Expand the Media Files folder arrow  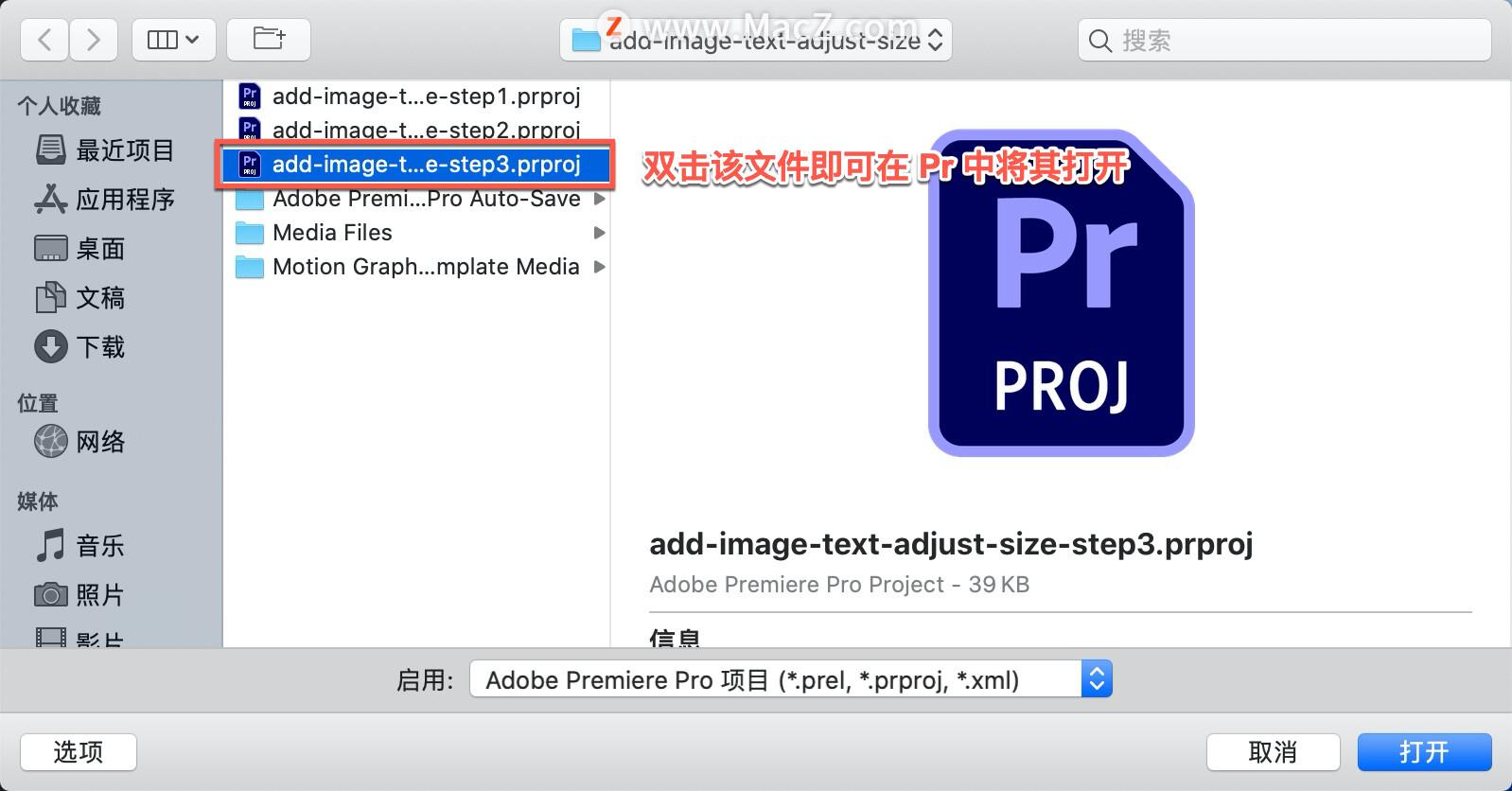point(599,233)
